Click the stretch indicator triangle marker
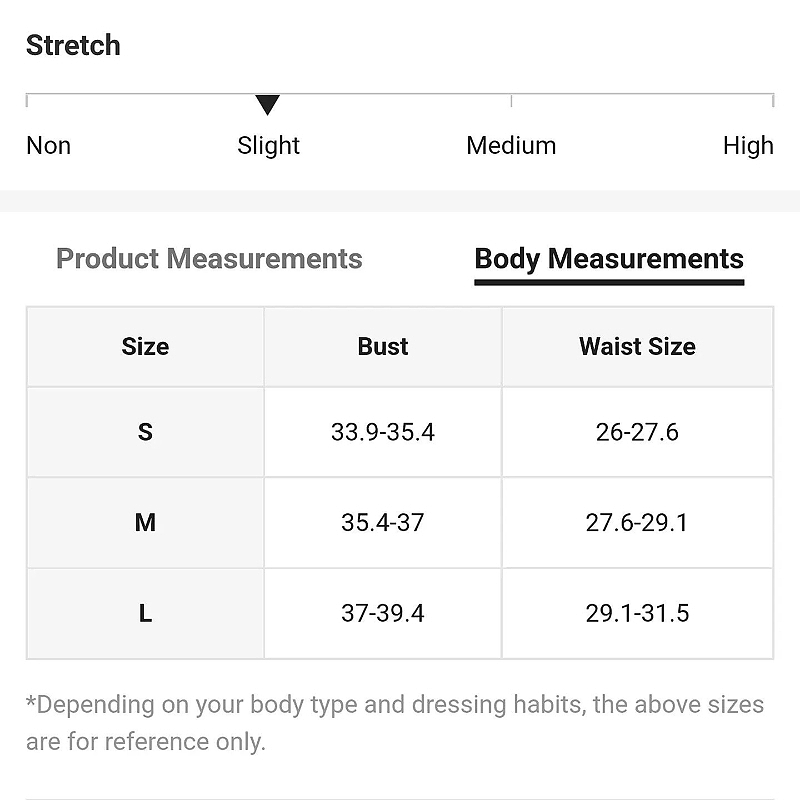800x800 pixels. (267, 105)
